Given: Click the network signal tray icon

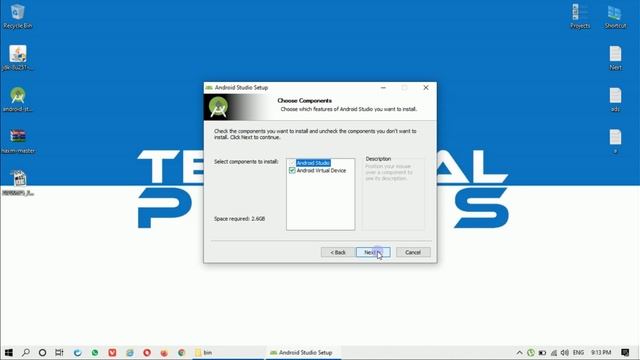Looking at the screenshot, I should (553, 352).
